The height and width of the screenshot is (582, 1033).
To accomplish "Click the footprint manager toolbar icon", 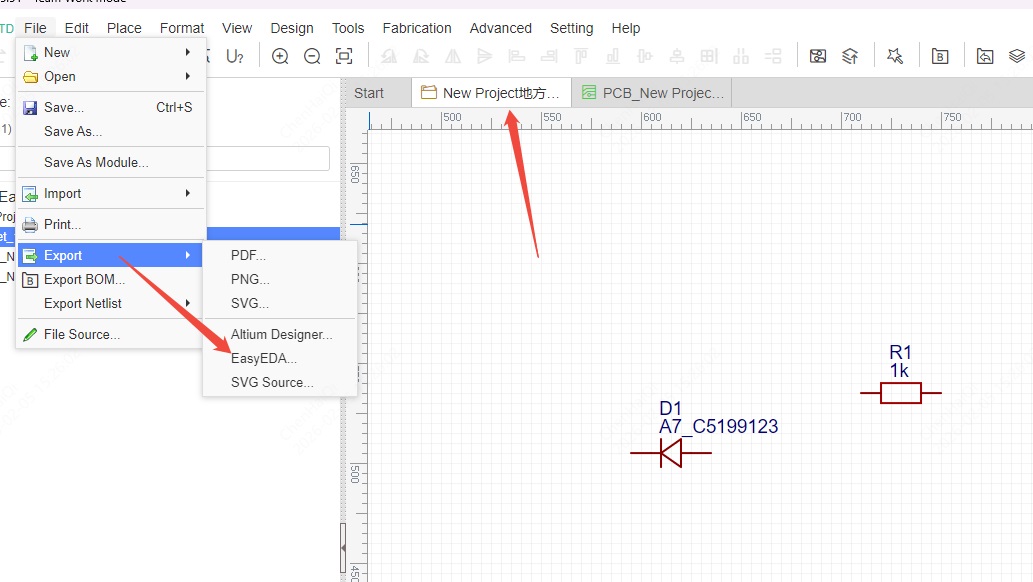I will pos(818,57).
